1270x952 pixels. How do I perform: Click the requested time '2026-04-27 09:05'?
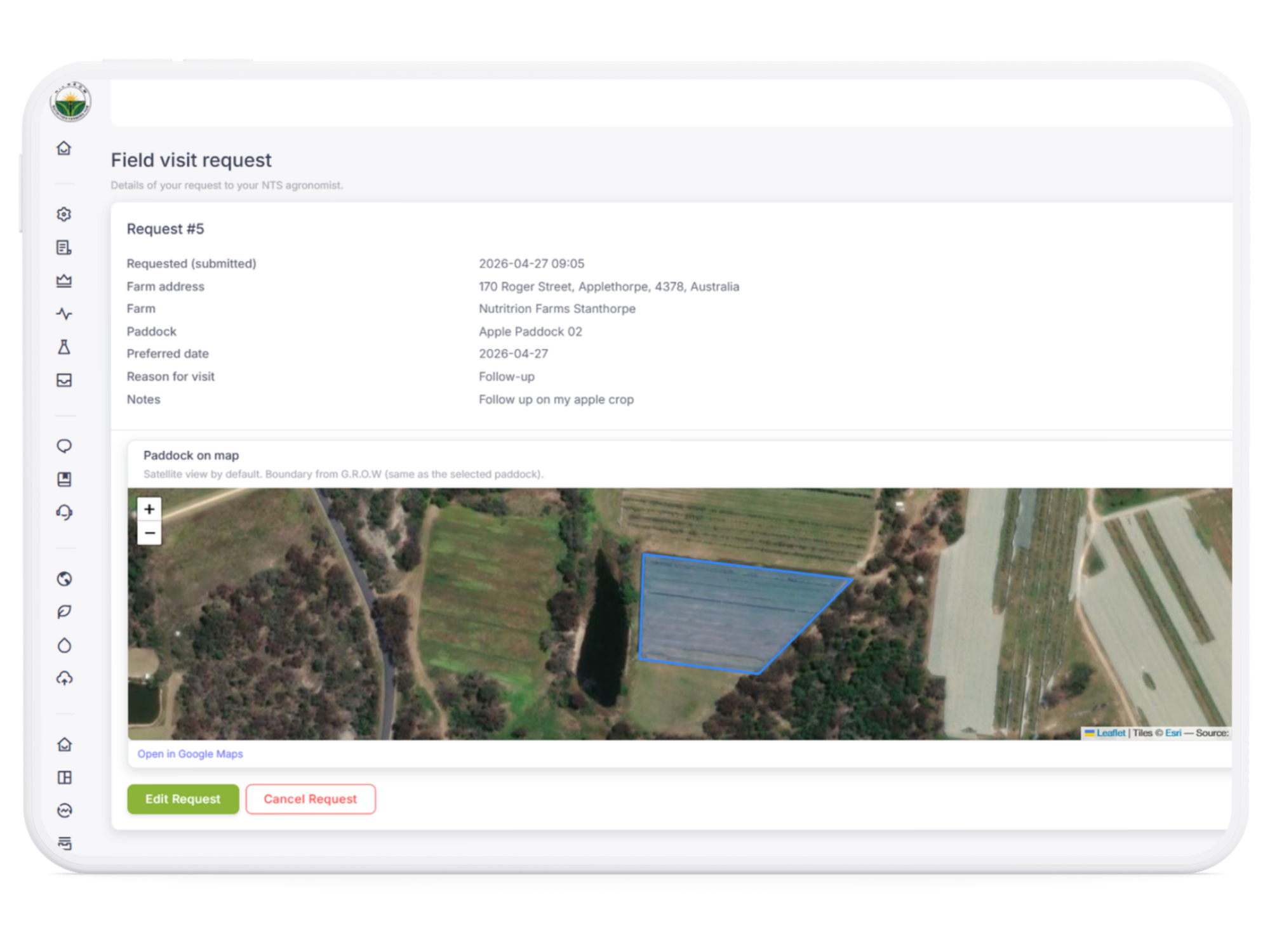(x=531, y=263)
